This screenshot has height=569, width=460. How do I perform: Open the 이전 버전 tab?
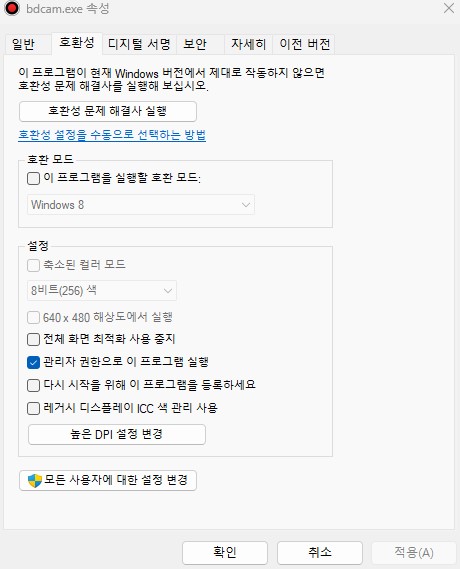[304, 44]
